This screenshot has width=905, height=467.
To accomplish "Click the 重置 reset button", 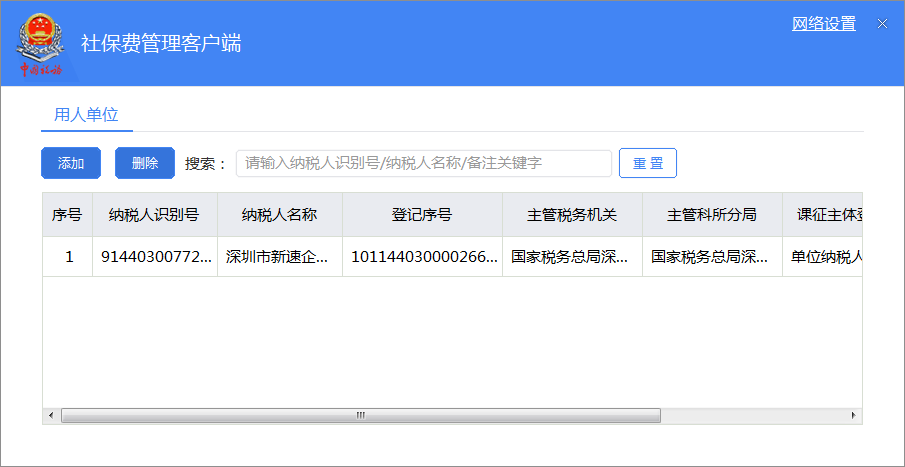I will 647,163.
